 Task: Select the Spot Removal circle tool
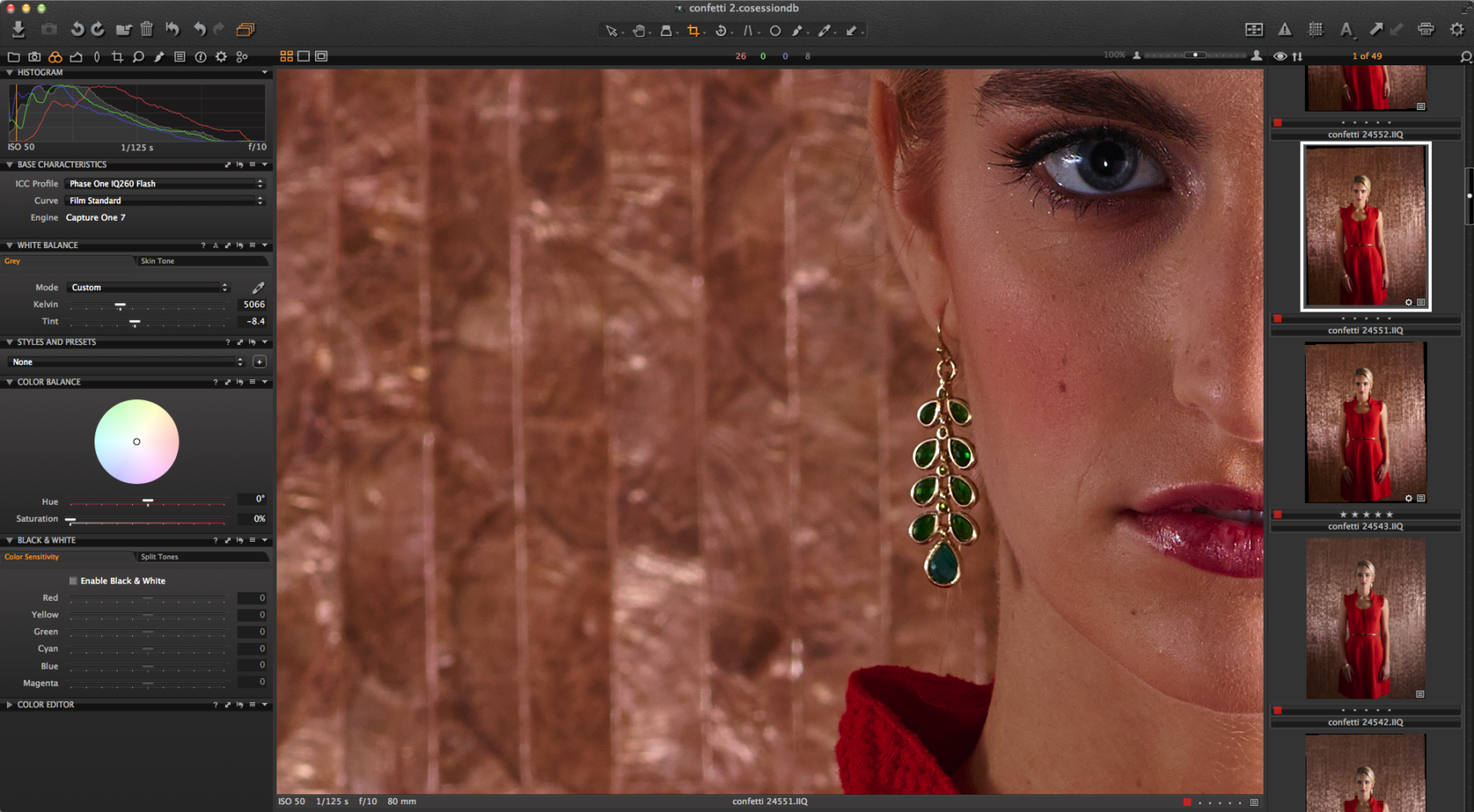774,30
